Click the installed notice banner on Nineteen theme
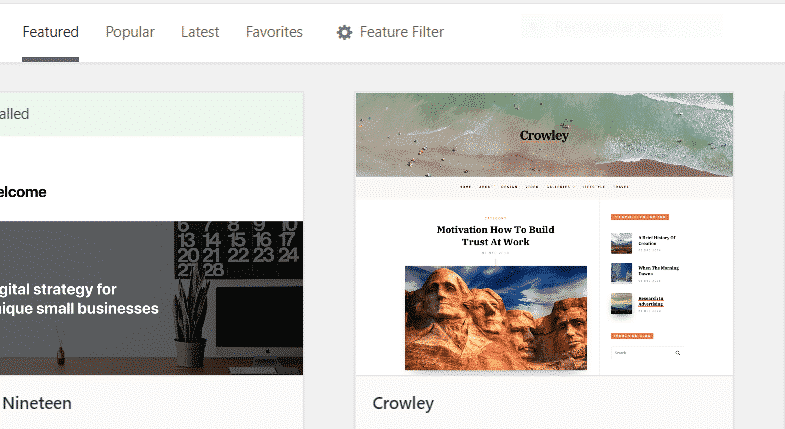The width and height of the screenshot is (785, 429). coord(151,114)
